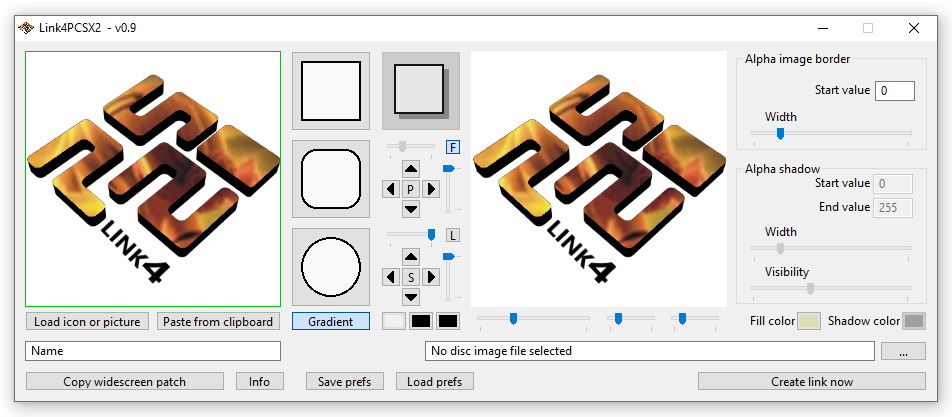Click vertical slider next to P arrows
The height and width of the screenshot is (417, 952).
pos(449,189)
